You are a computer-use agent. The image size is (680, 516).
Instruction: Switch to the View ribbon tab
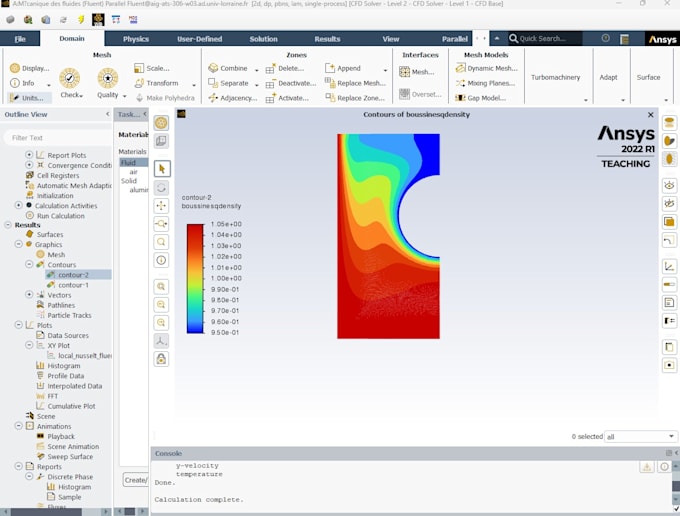[391, 39]
